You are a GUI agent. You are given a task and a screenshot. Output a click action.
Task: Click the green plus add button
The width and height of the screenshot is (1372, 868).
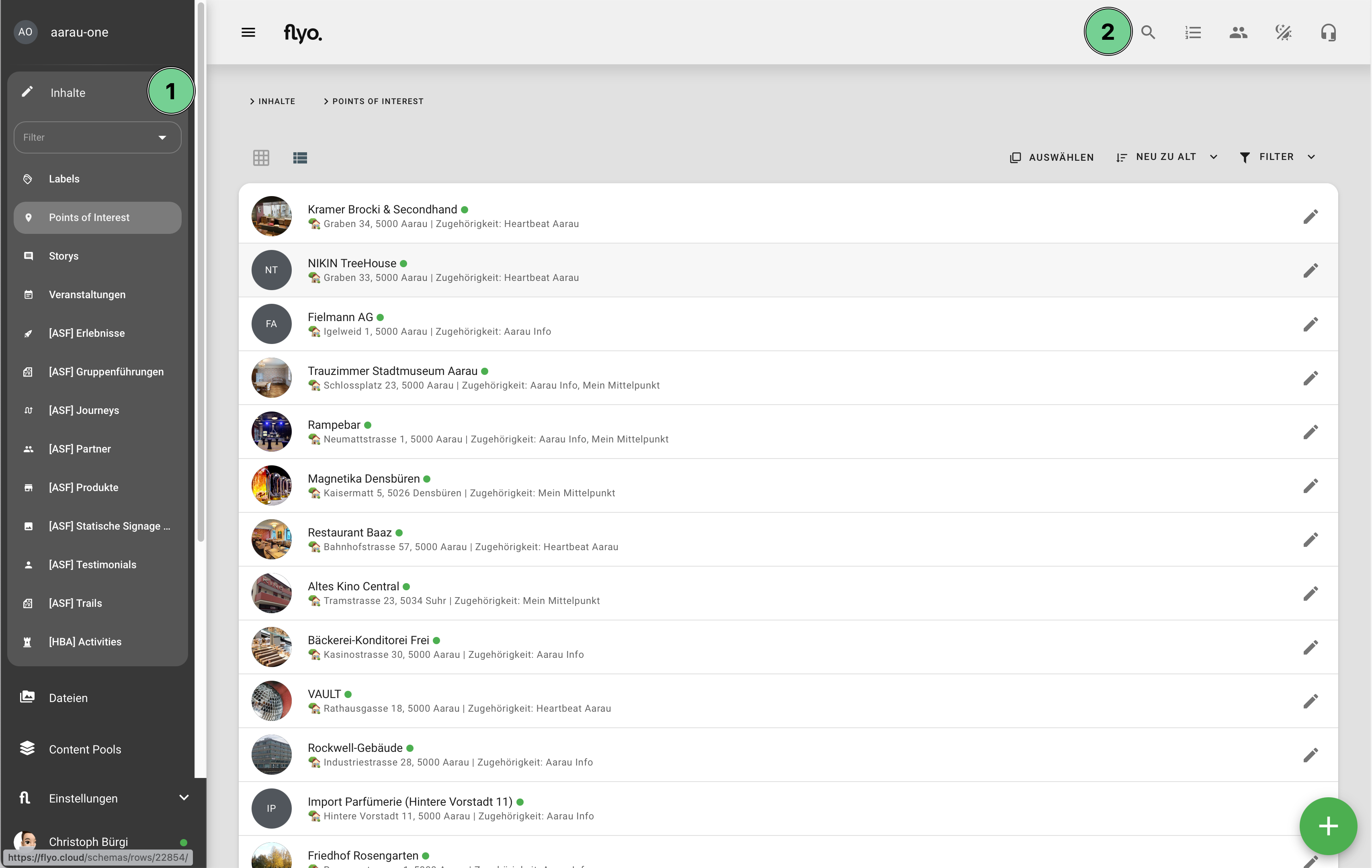(1327, 825)
